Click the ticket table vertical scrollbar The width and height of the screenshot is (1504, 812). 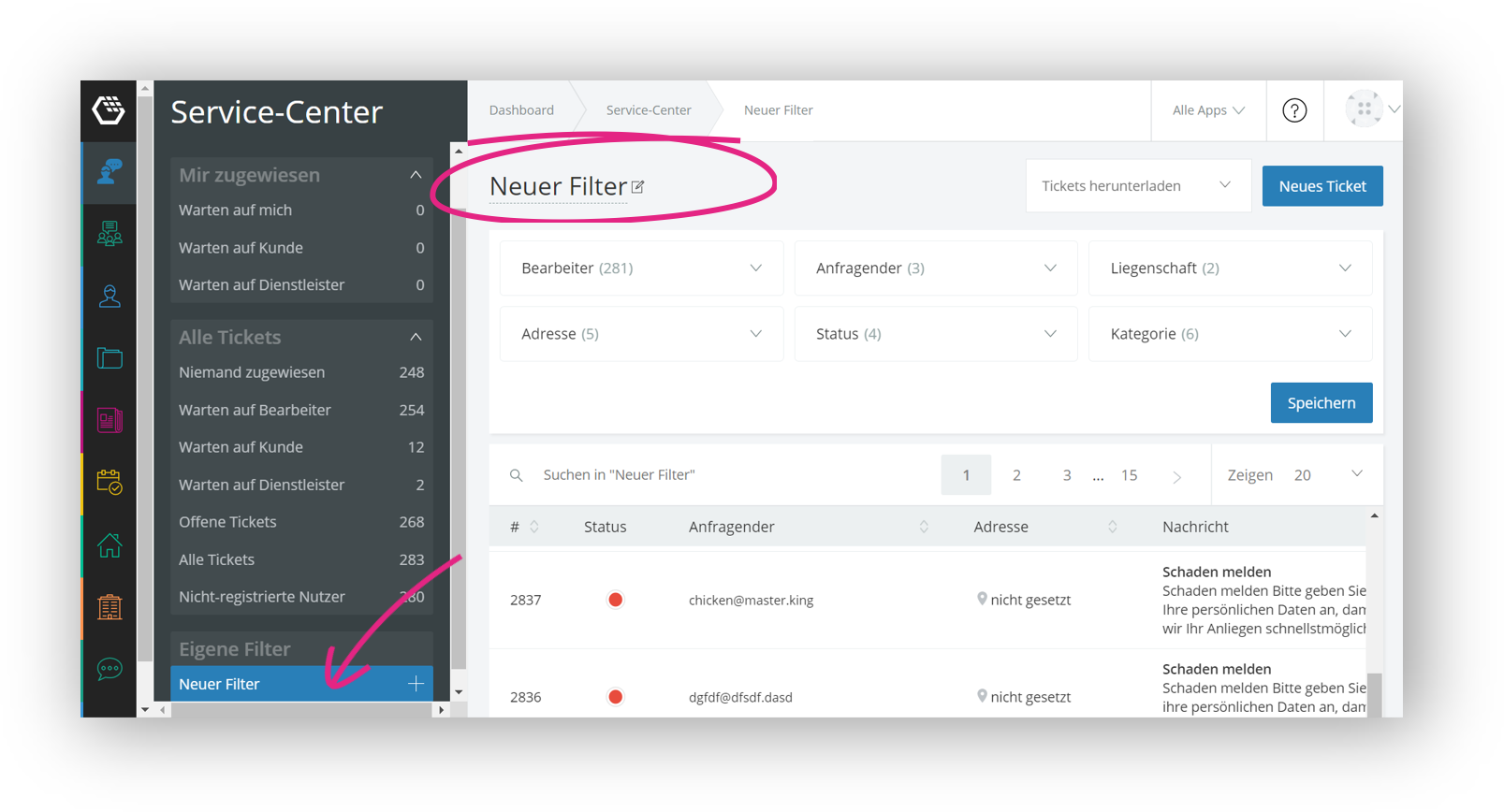(x=1374, y=695)
